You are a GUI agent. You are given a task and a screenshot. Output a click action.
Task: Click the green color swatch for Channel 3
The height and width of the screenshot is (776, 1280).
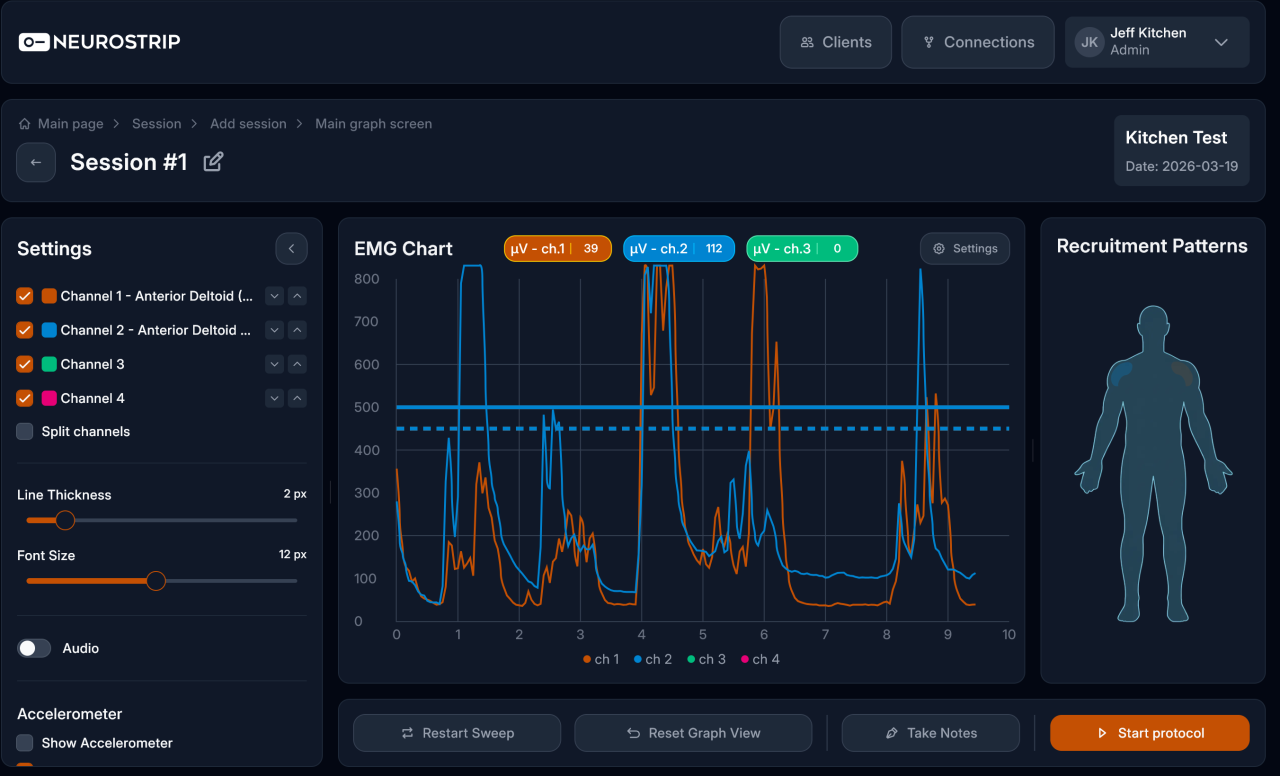coord(49,364)
